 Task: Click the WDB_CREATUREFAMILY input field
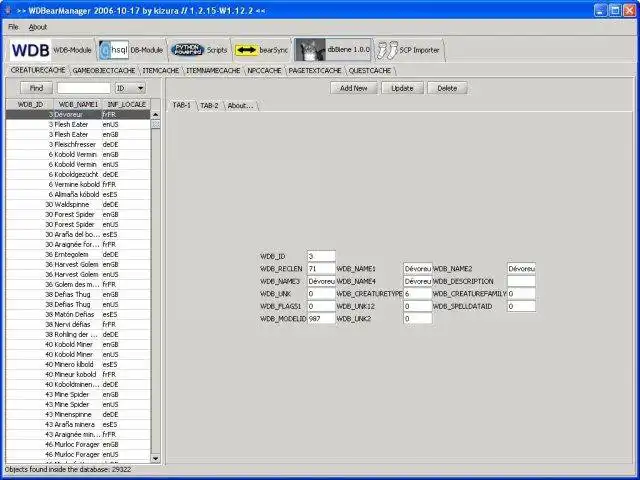(521, 294)
